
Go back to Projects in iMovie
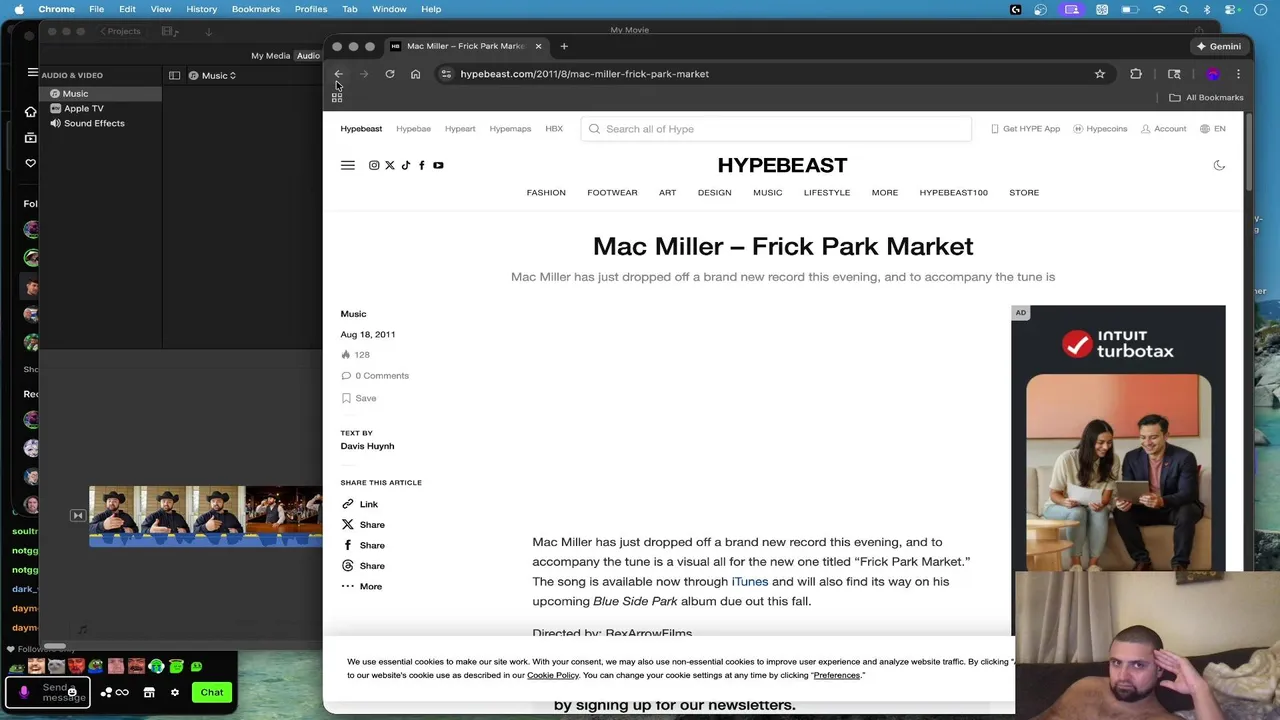(x=120, y=31)
